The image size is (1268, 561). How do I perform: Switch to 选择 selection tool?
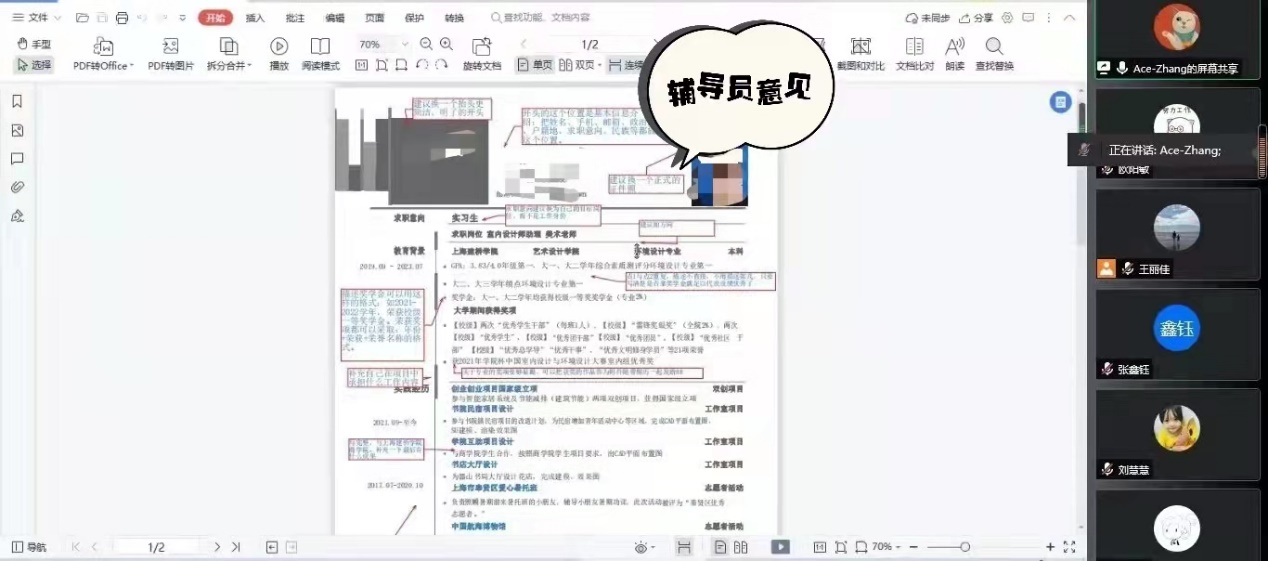pos(33,65)
